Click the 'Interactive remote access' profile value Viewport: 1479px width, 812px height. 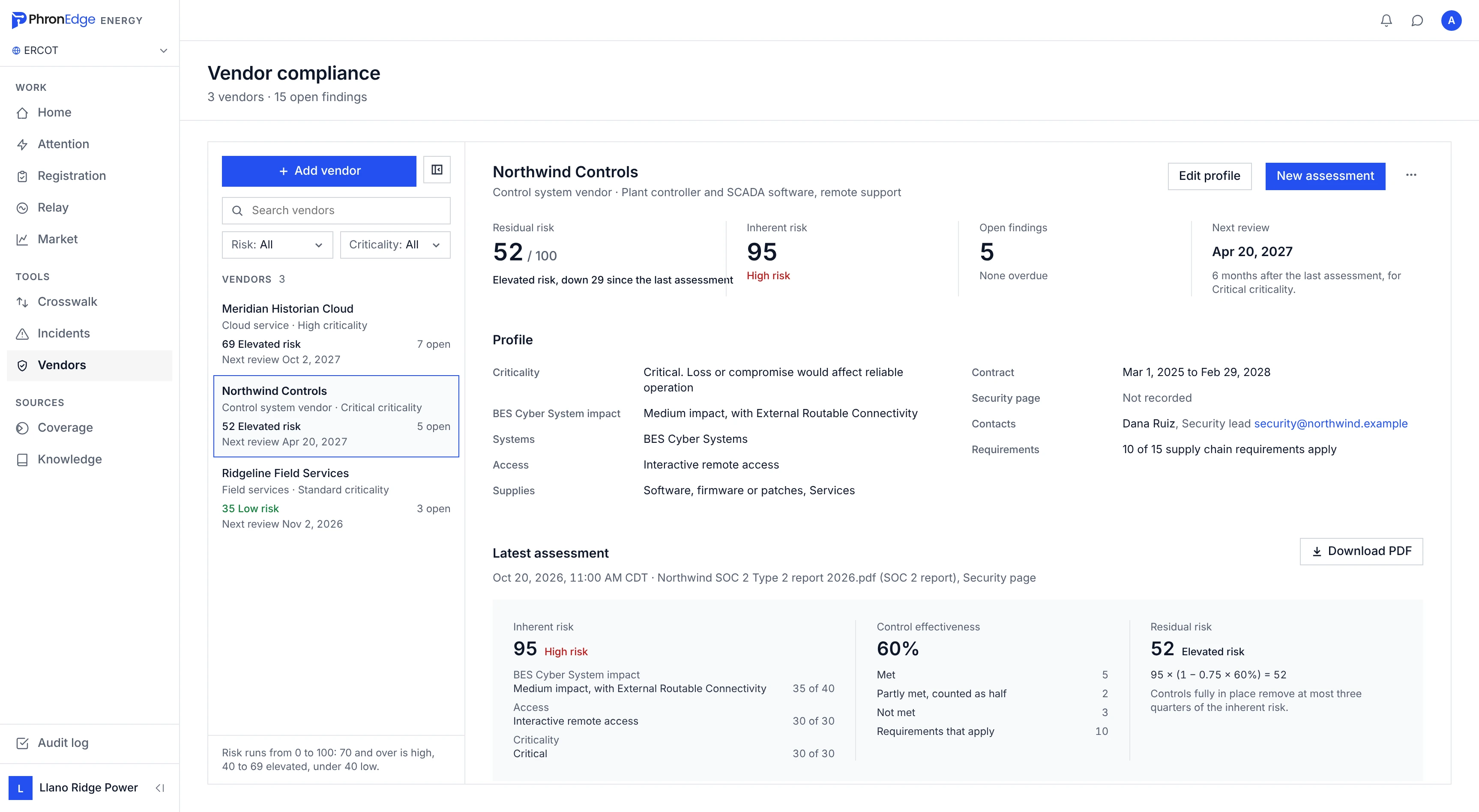[711, 465]
